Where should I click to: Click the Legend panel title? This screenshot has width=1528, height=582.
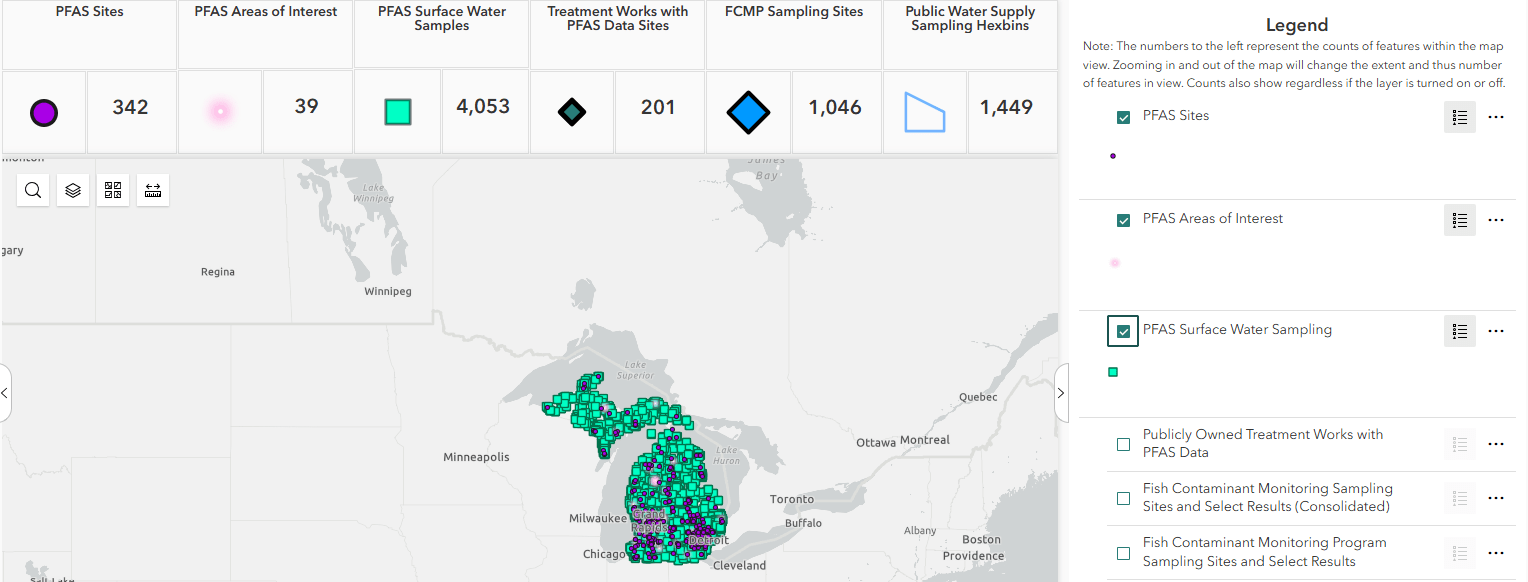click(1297, 25)
